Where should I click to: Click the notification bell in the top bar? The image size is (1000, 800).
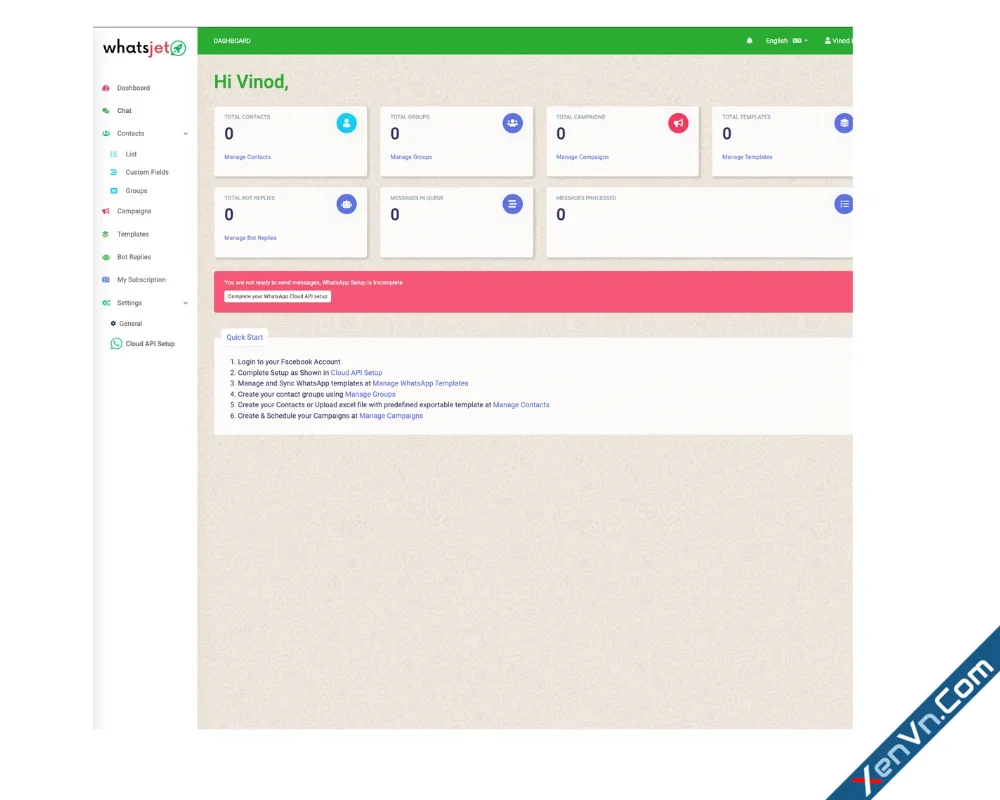749,40
